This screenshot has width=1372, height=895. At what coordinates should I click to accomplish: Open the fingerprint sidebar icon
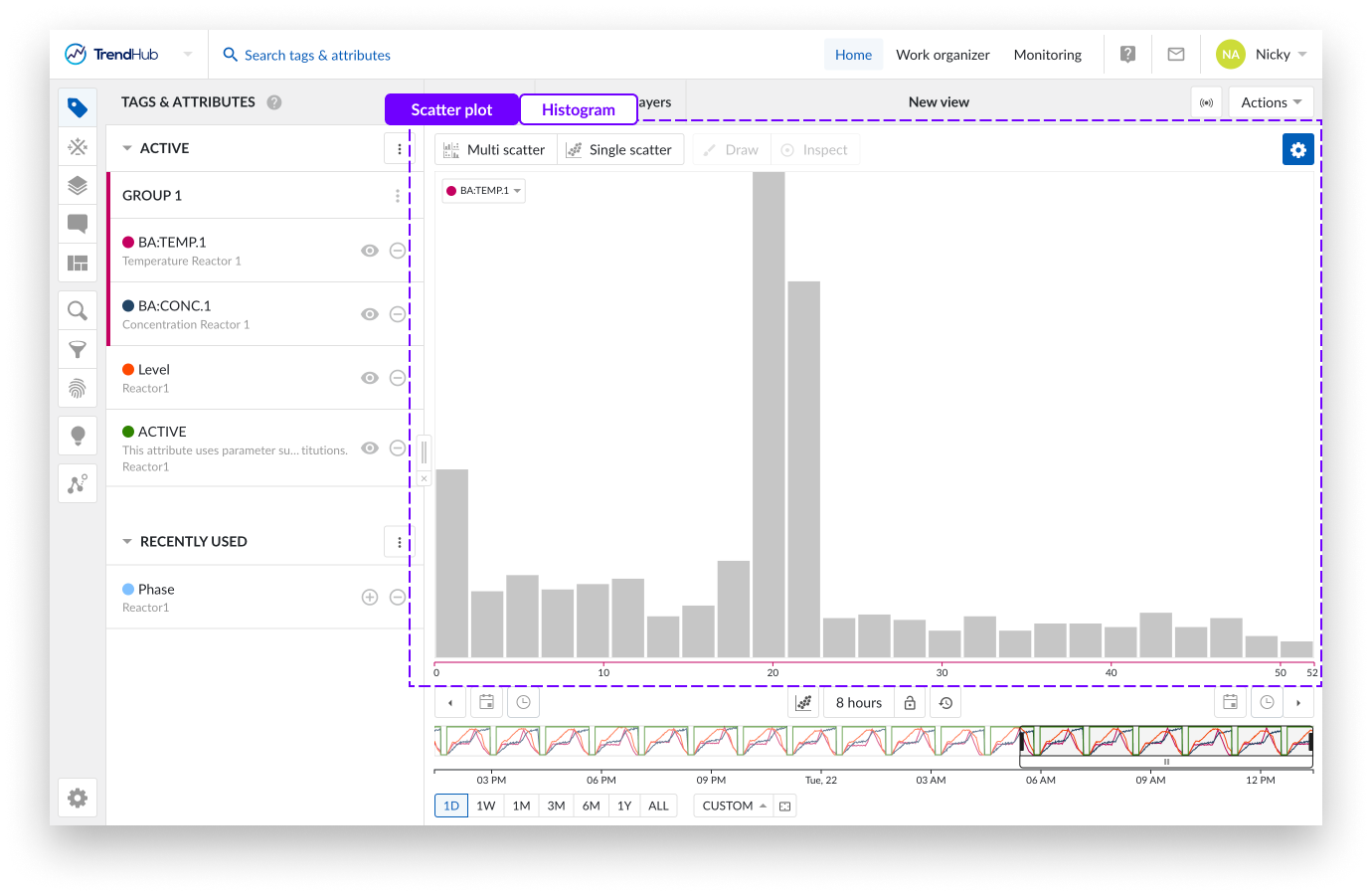(x=78, y=388)
